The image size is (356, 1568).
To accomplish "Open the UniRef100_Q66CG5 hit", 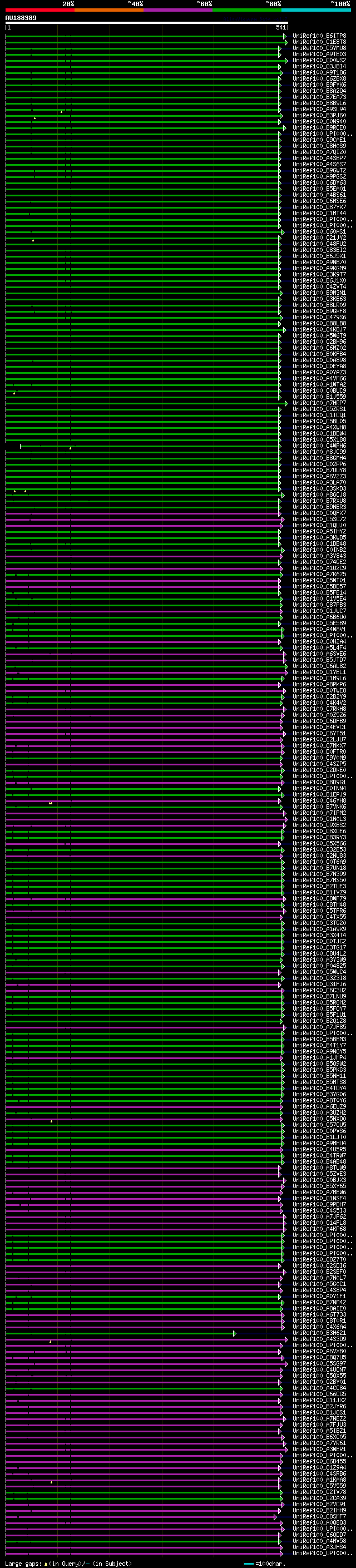I will click(319, 1394).
